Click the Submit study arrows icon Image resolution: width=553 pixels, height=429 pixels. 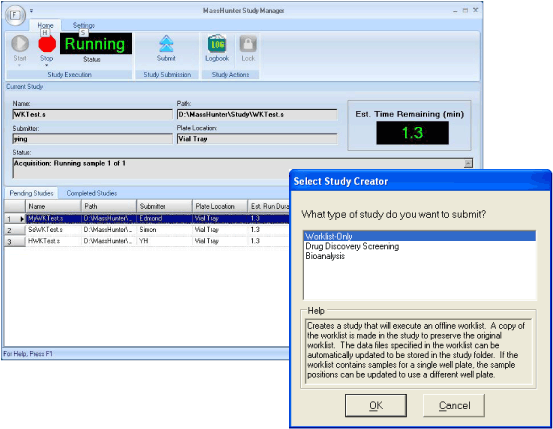point(166,44)
